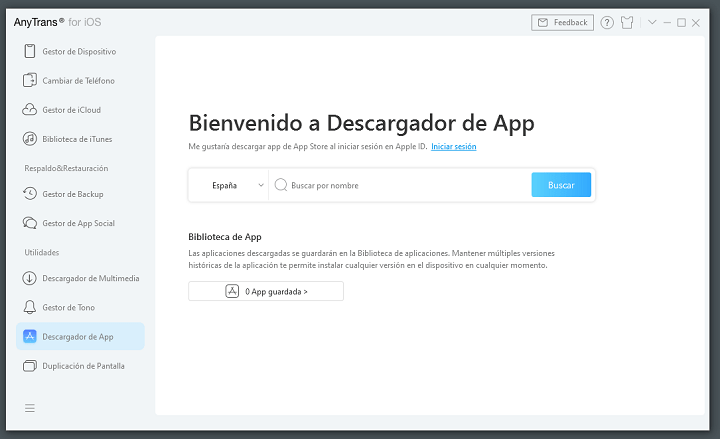Viewport: 720px width, 439px height.
Task: Select Gestor de App Social
Action: 80,223
